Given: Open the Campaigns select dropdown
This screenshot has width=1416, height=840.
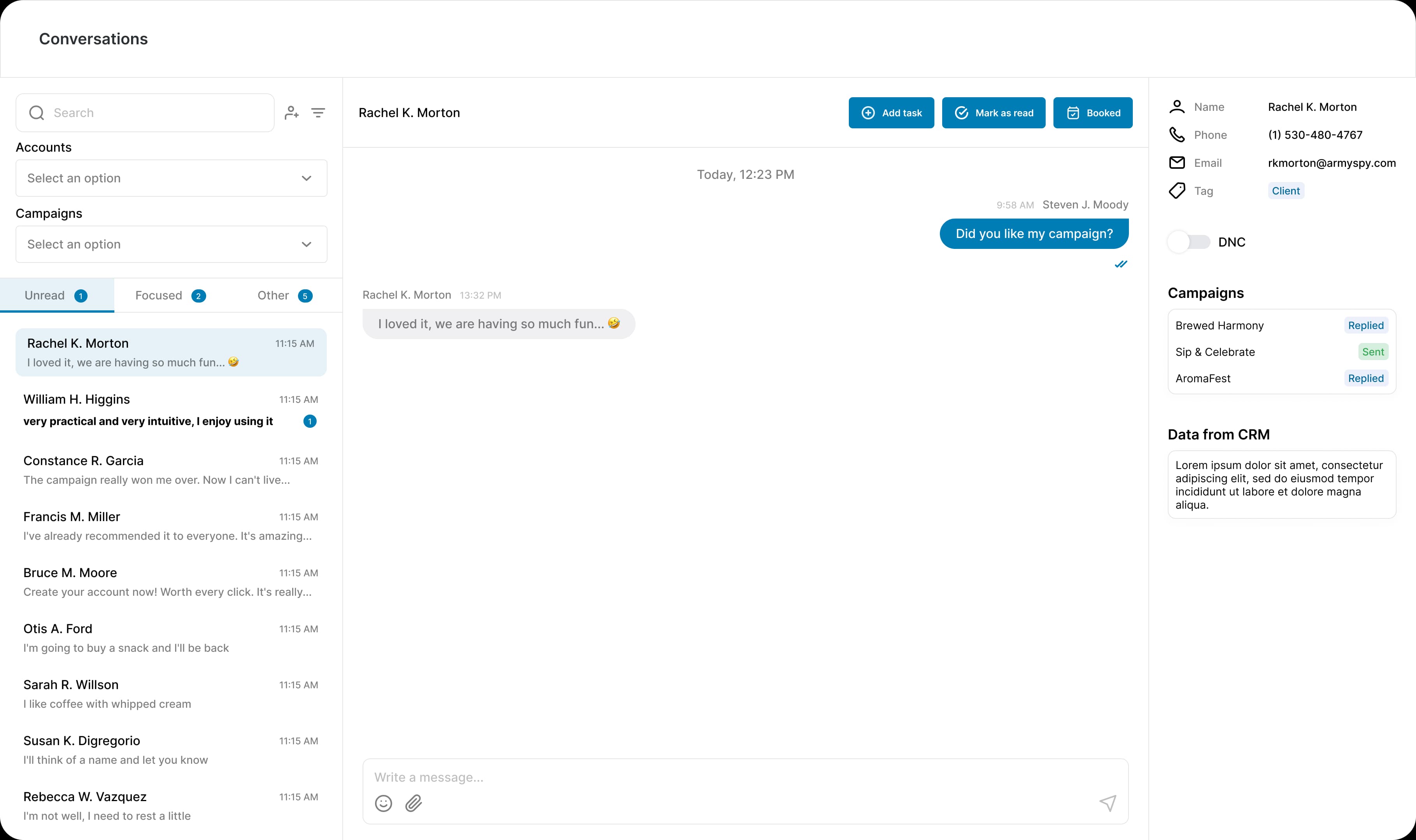Looking at the screenshot, I should coord(172,245).
